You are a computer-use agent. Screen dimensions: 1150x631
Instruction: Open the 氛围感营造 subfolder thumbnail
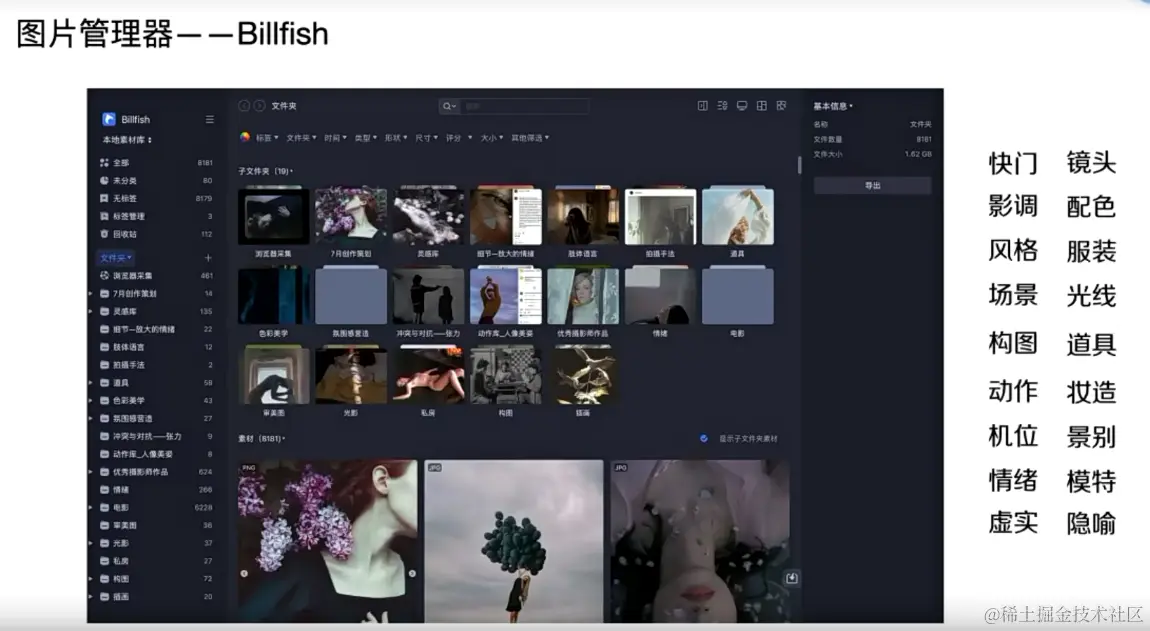351,296
